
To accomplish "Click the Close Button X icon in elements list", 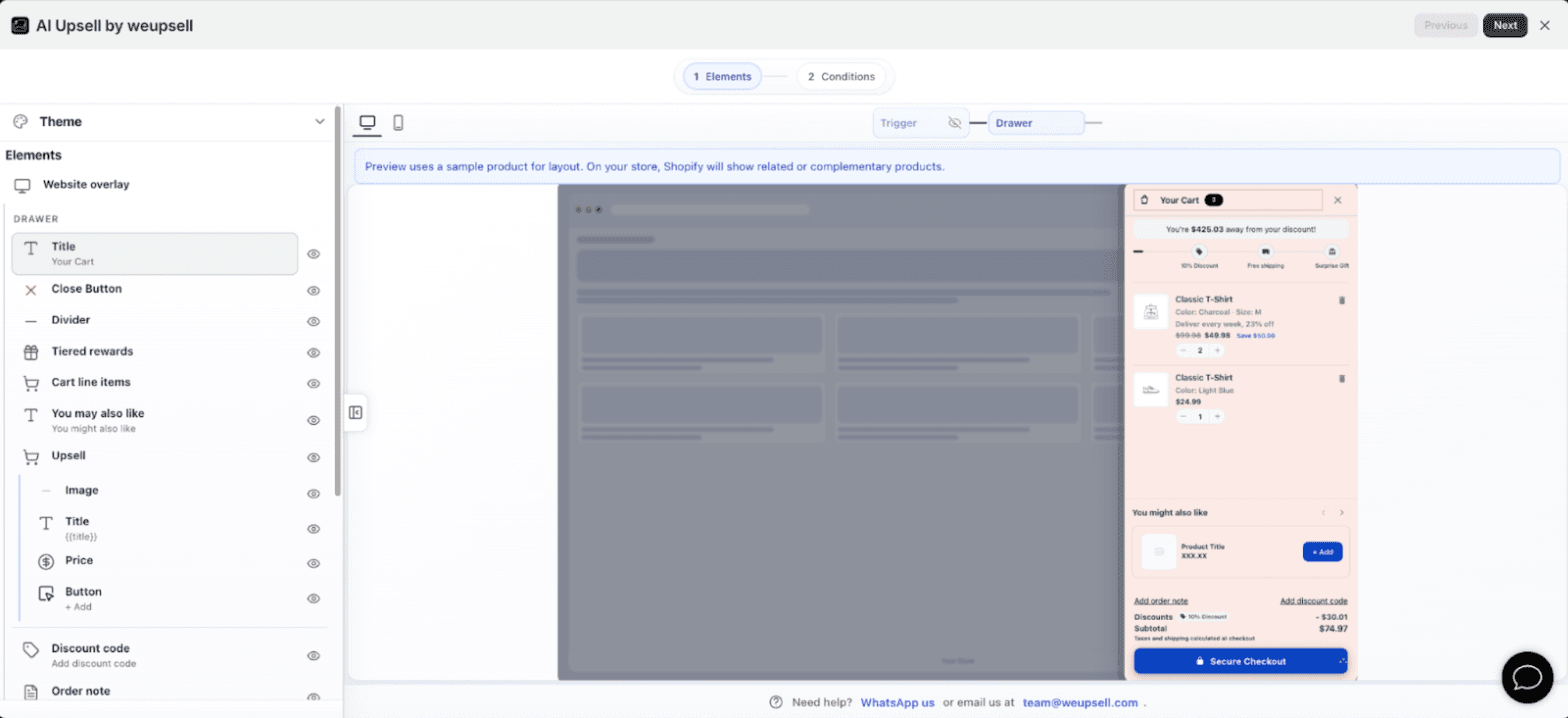I will [x=31, y=290].
